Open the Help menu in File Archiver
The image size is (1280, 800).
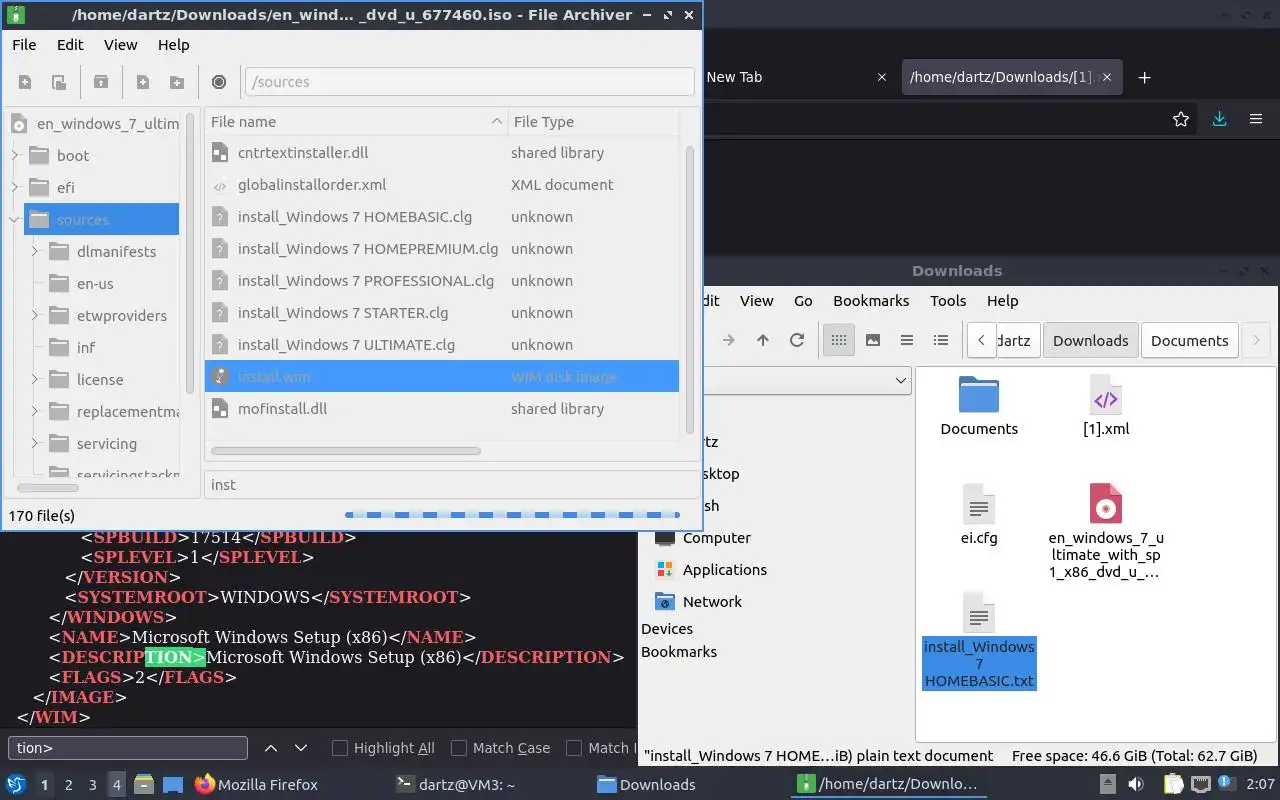173,45
